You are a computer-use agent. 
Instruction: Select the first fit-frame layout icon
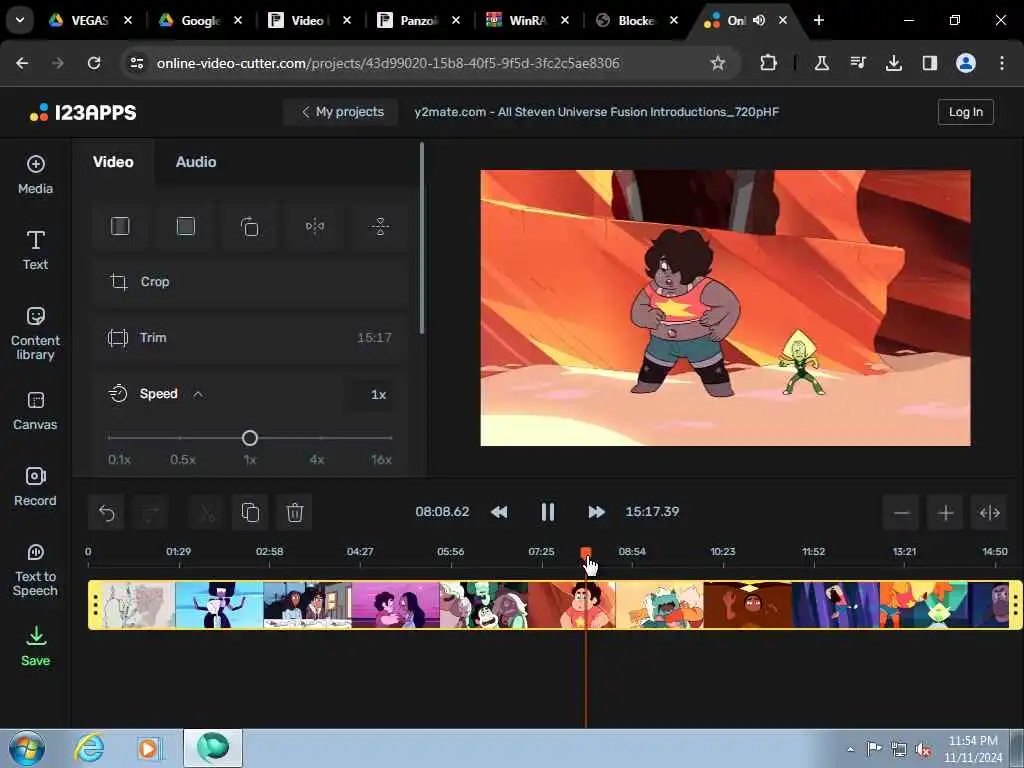click(x=120, y=227)
